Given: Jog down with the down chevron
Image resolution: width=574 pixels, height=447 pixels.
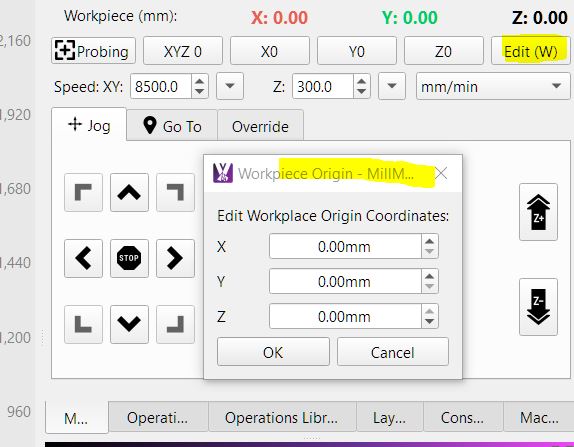Looking at the screenshot, I should point(129,324).
